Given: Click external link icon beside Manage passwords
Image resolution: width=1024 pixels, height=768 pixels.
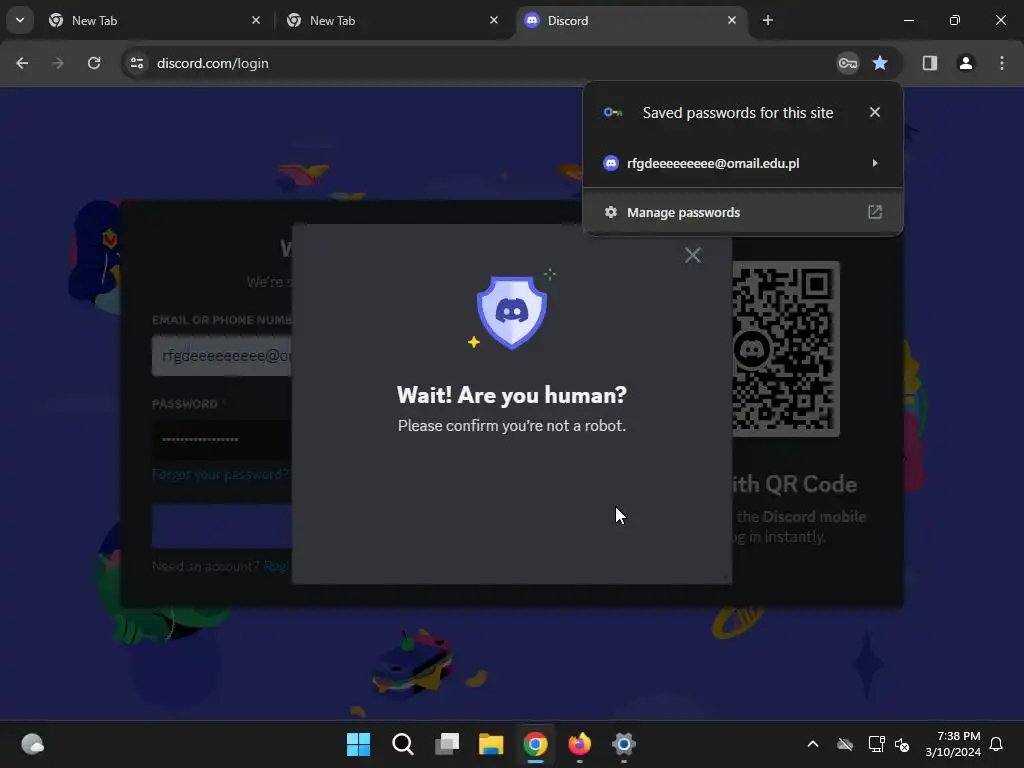Looking at the screenshot, I should tap(874, 212).
